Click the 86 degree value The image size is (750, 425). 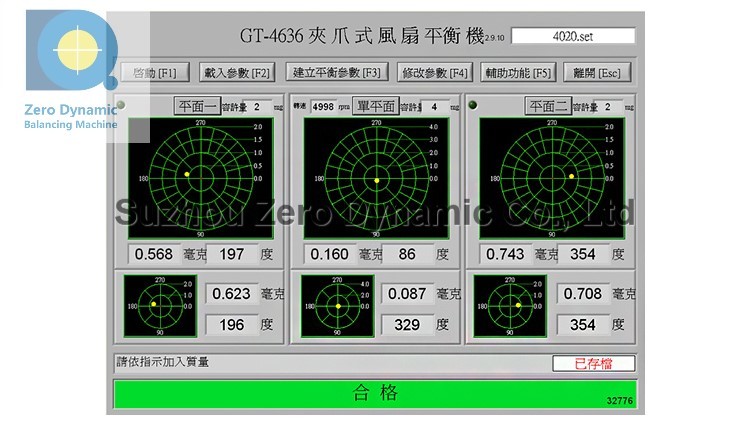point(408,254)
